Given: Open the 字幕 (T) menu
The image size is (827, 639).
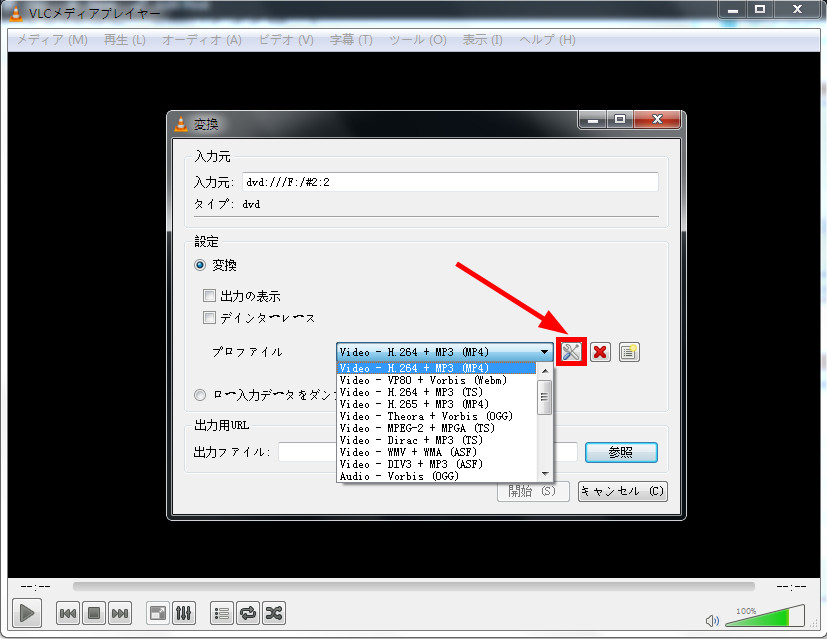Looking at the screenshot, I should (x=351, y=40).
